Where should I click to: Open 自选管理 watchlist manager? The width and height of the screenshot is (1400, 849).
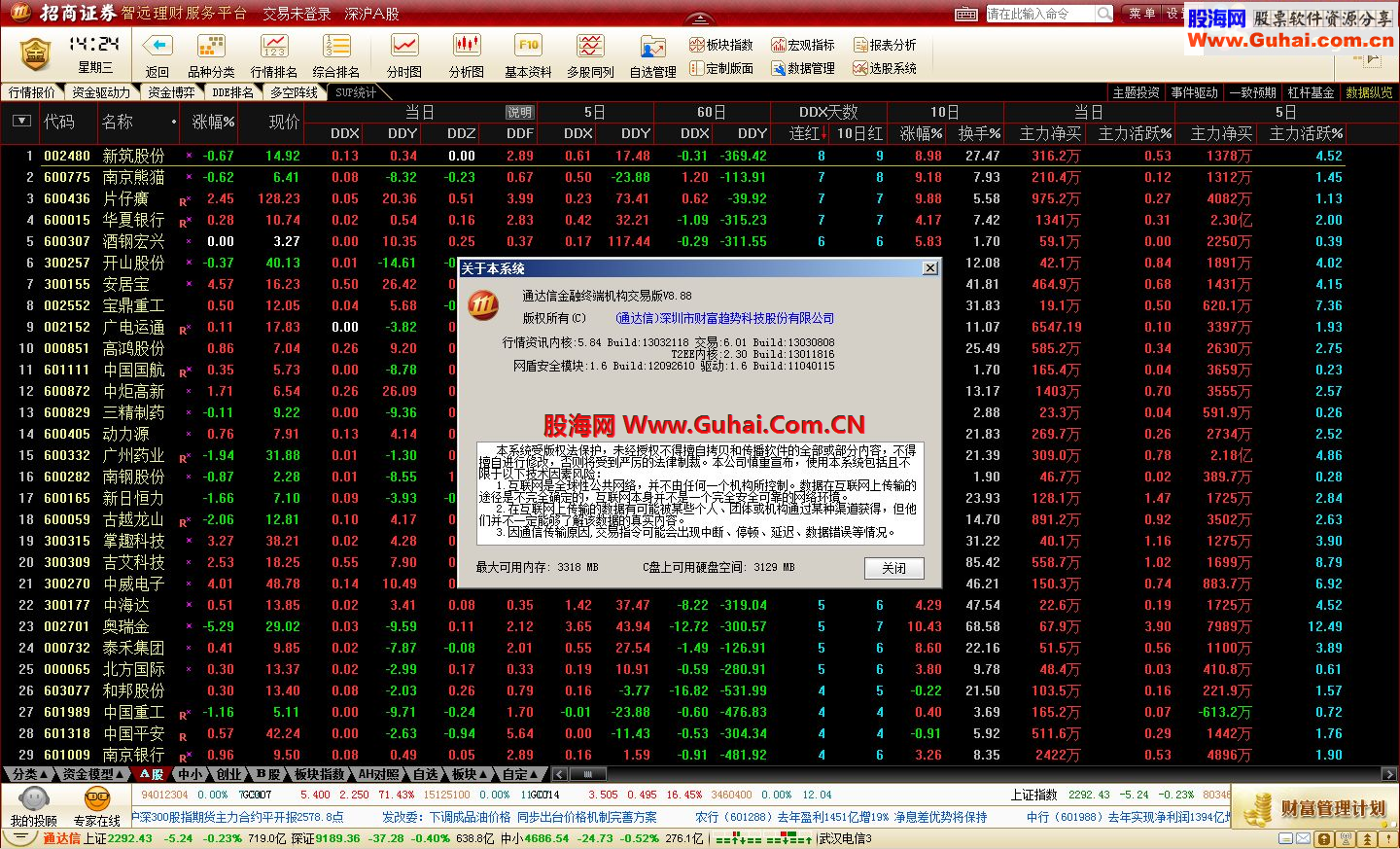pyautogui.click(x=652, y=47)
